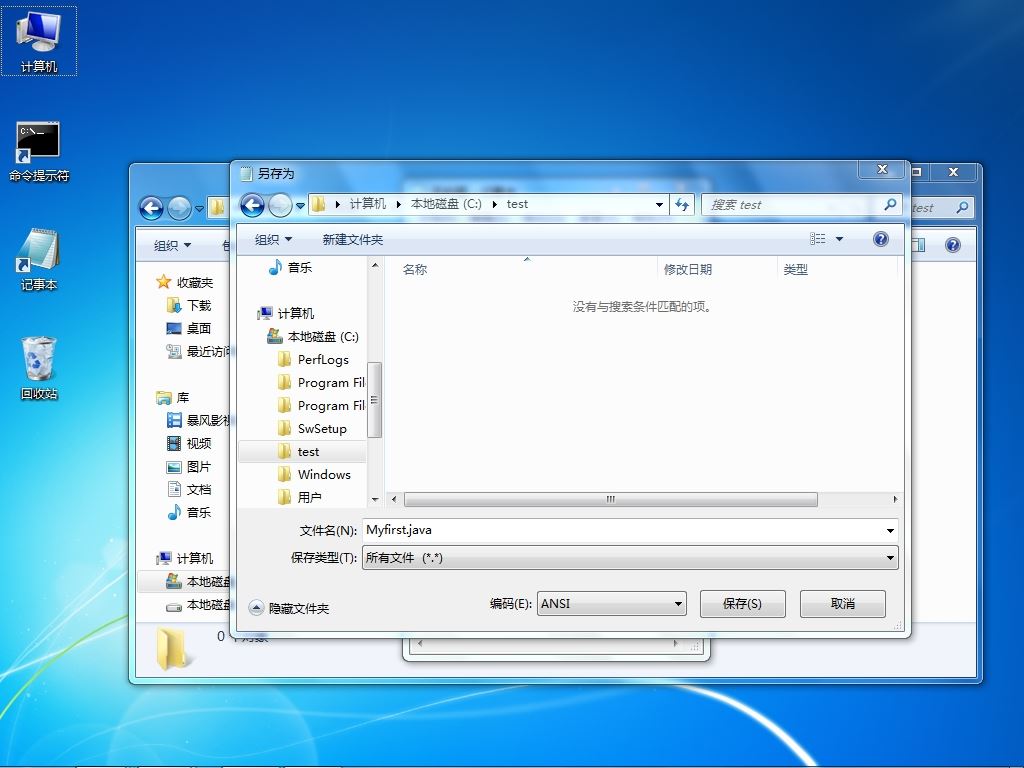
Task: Open the 组织 menu in 另存为 dialog
Action: 273,240
